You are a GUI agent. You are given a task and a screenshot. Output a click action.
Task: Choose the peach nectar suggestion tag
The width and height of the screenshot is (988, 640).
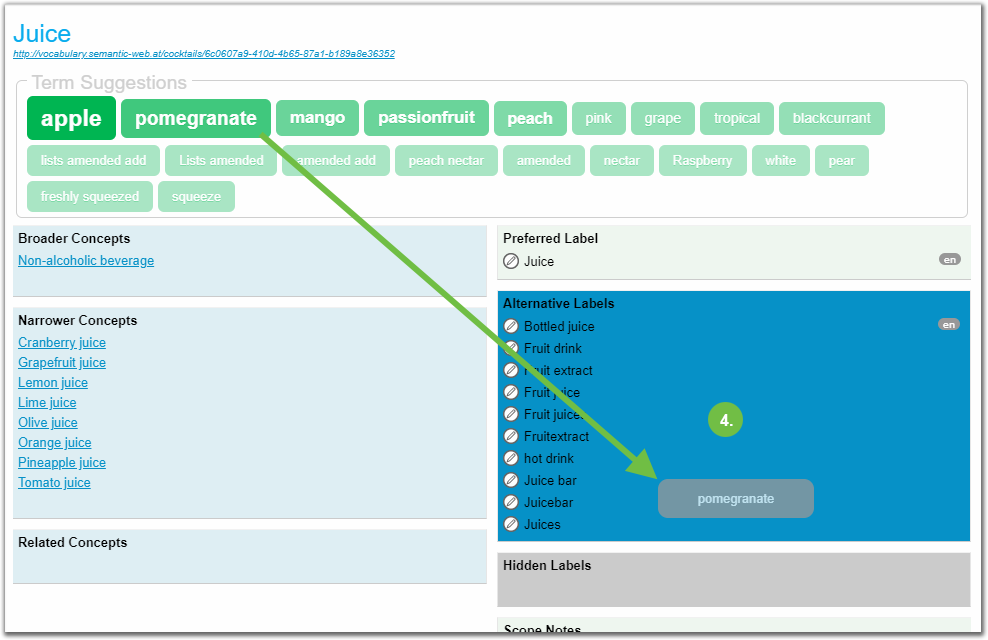[x=445, y=160]
